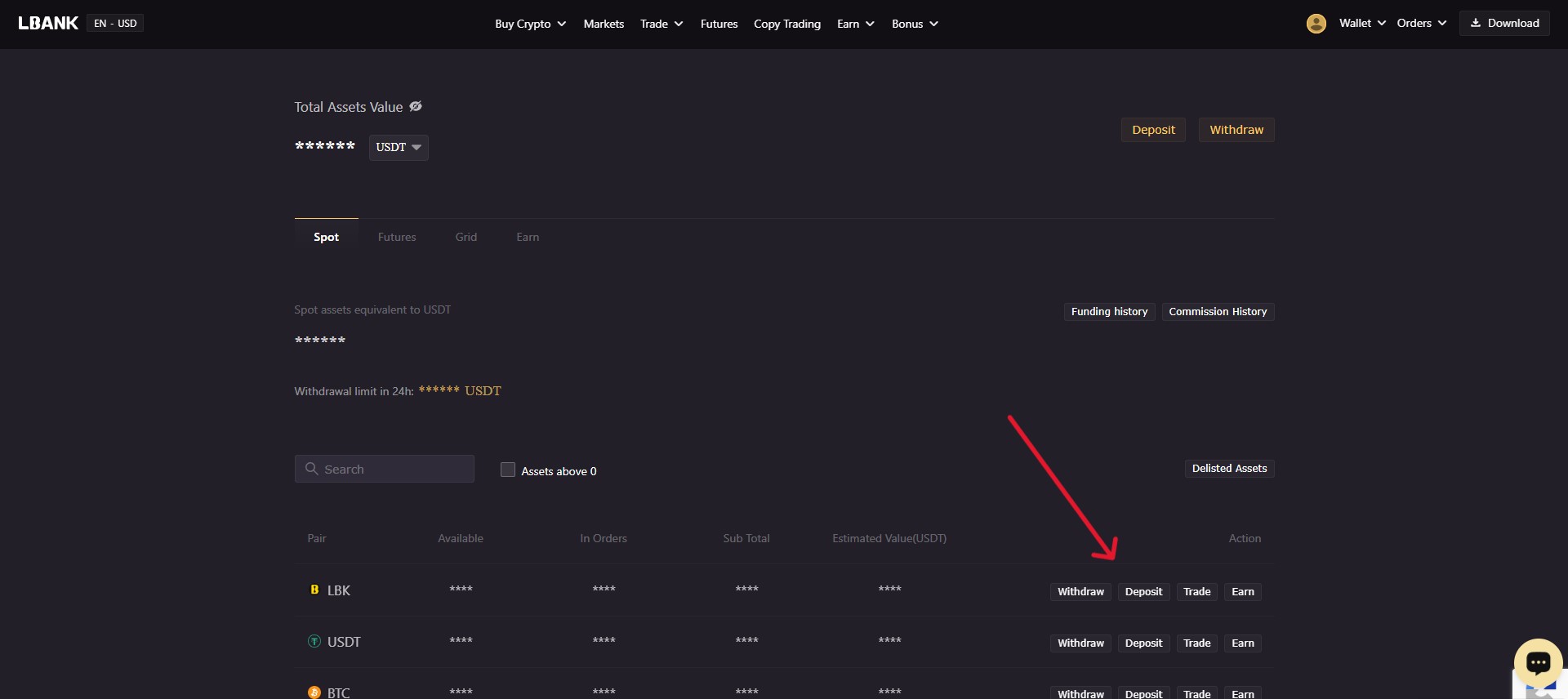
Task: Open the USDT currency dropdown
Action: click(399, 147)
